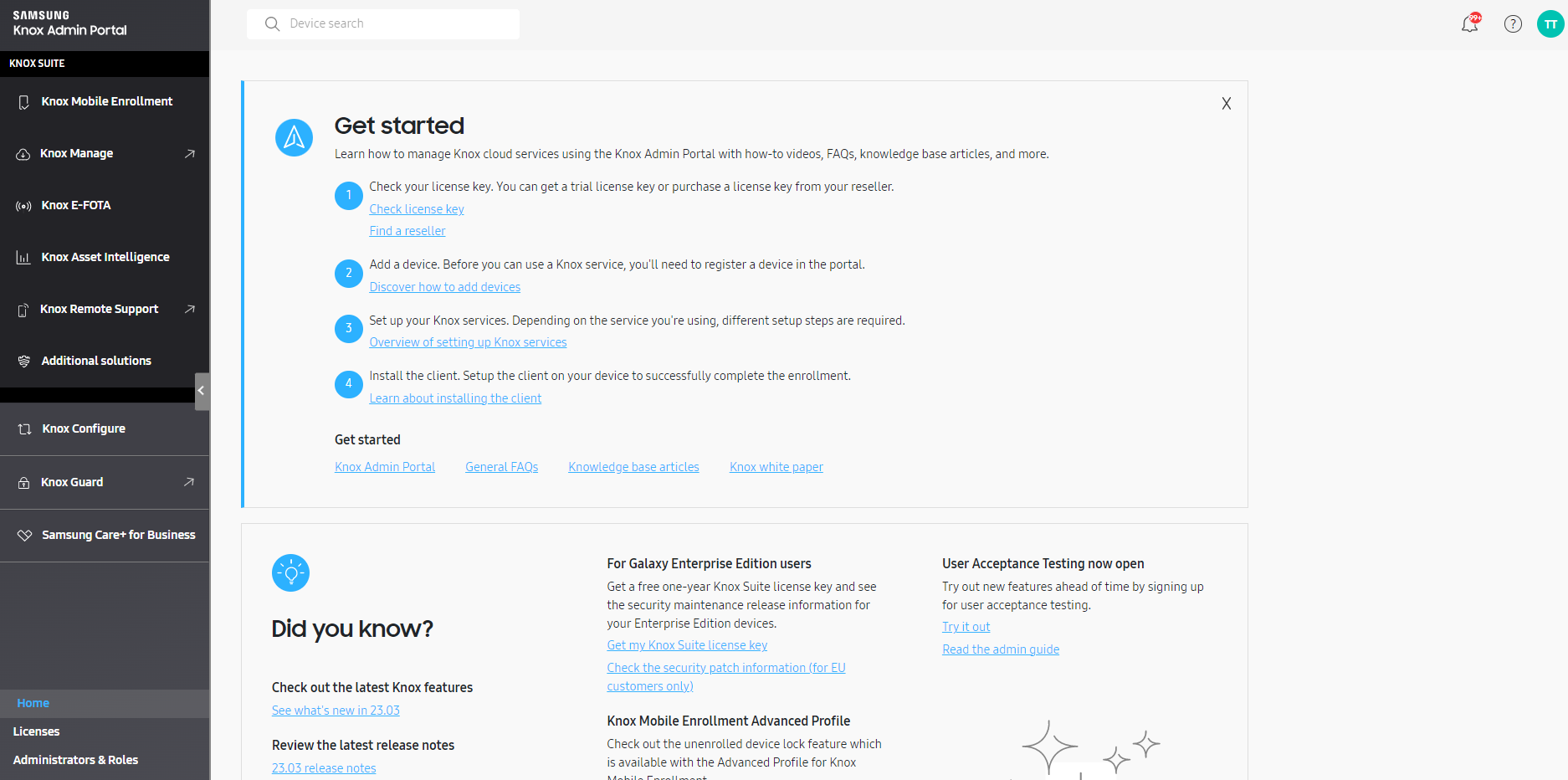Open Overview of setting up Knox services
This screenshot has height=780, width=1568.
[468, 342]
